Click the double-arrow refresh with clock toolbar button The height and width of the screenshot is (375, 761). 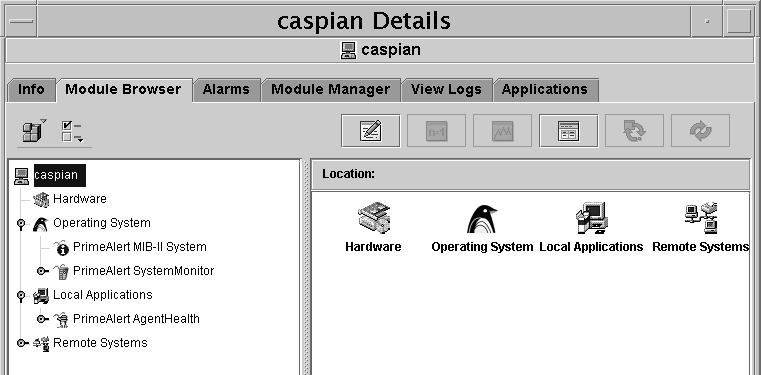coord(634,130)
